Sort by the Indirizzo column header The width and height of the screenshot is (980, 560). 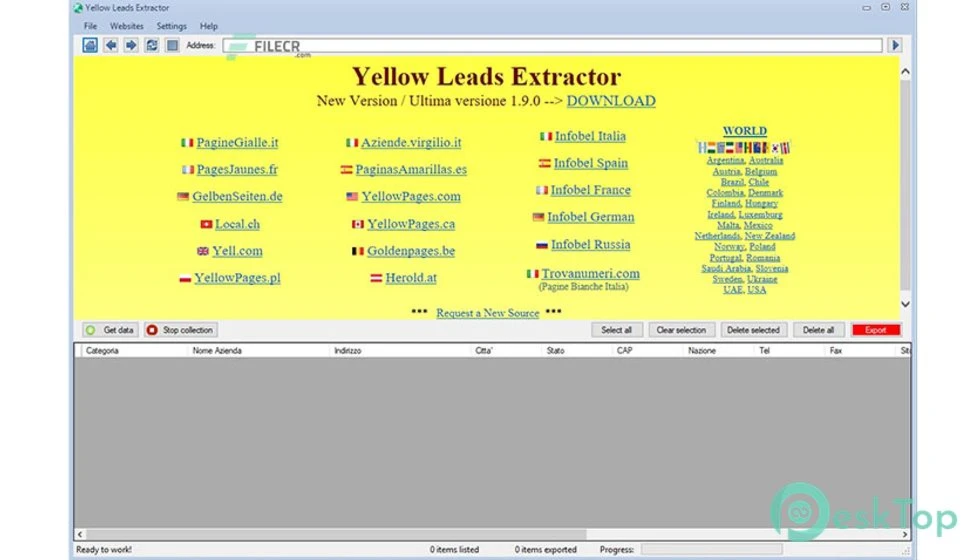pyautogui.click(x=399, y=351)
